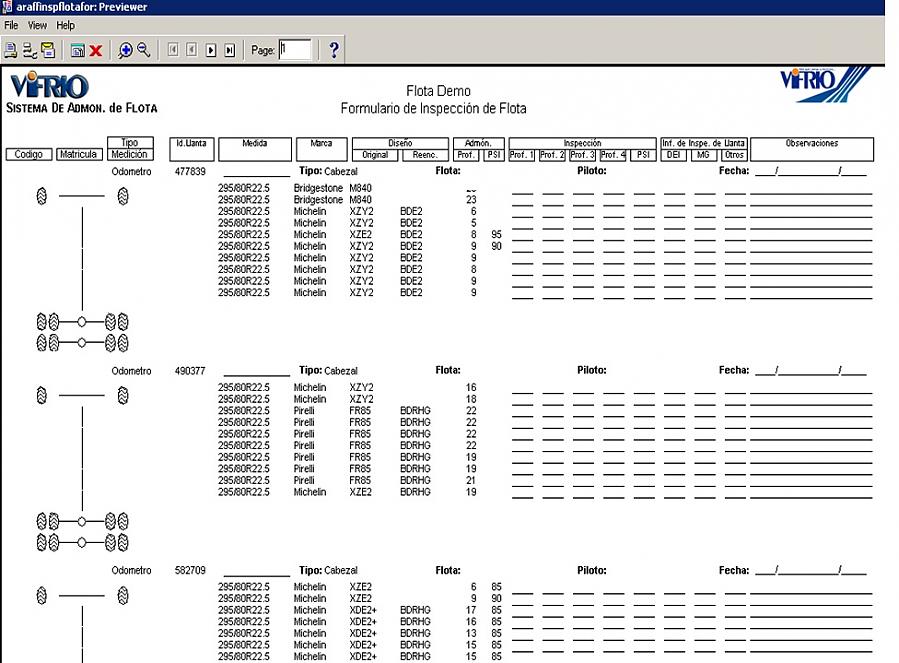Viewport: 899px width, 663px height.
Task: Click depth value 13 in the XDE2+ row
Action: point(471,633)
